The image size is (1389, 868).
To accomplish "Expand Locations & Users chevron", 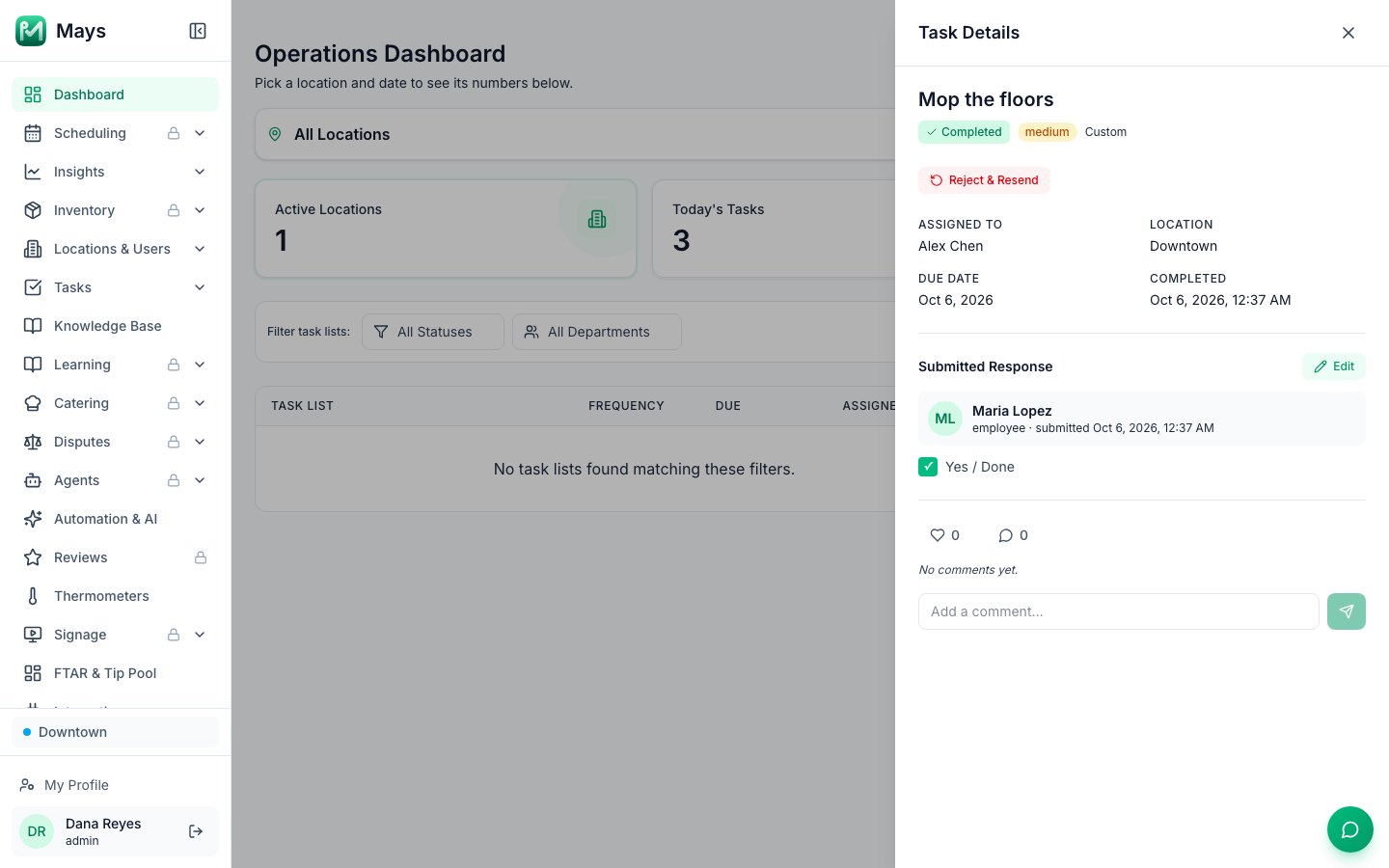I will 200,249.
